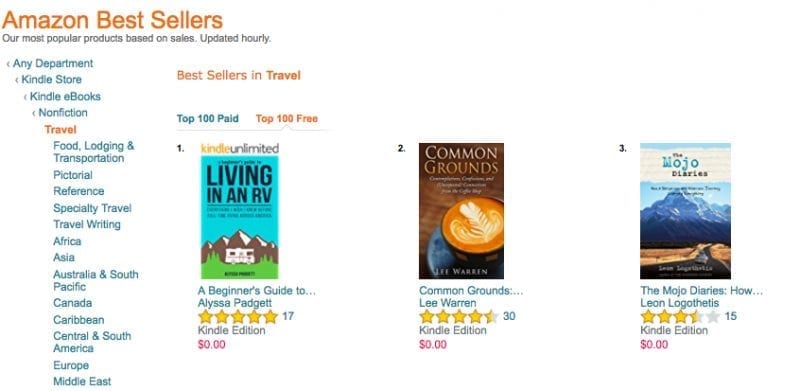Image resolution: width=800 pixels, height=391 pixels.
Task: Switch to the Top 100 Paid tab
Action: pos(208,118)
